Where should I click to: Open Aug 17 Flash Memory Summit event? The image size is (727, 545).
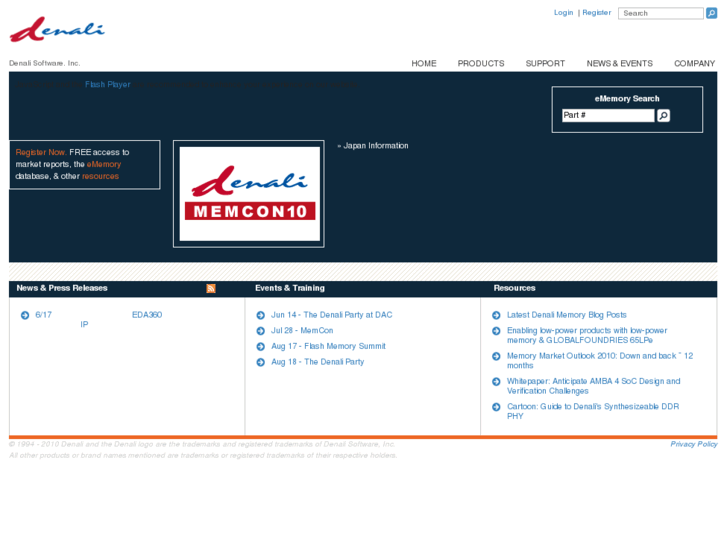tap(328, 346)
